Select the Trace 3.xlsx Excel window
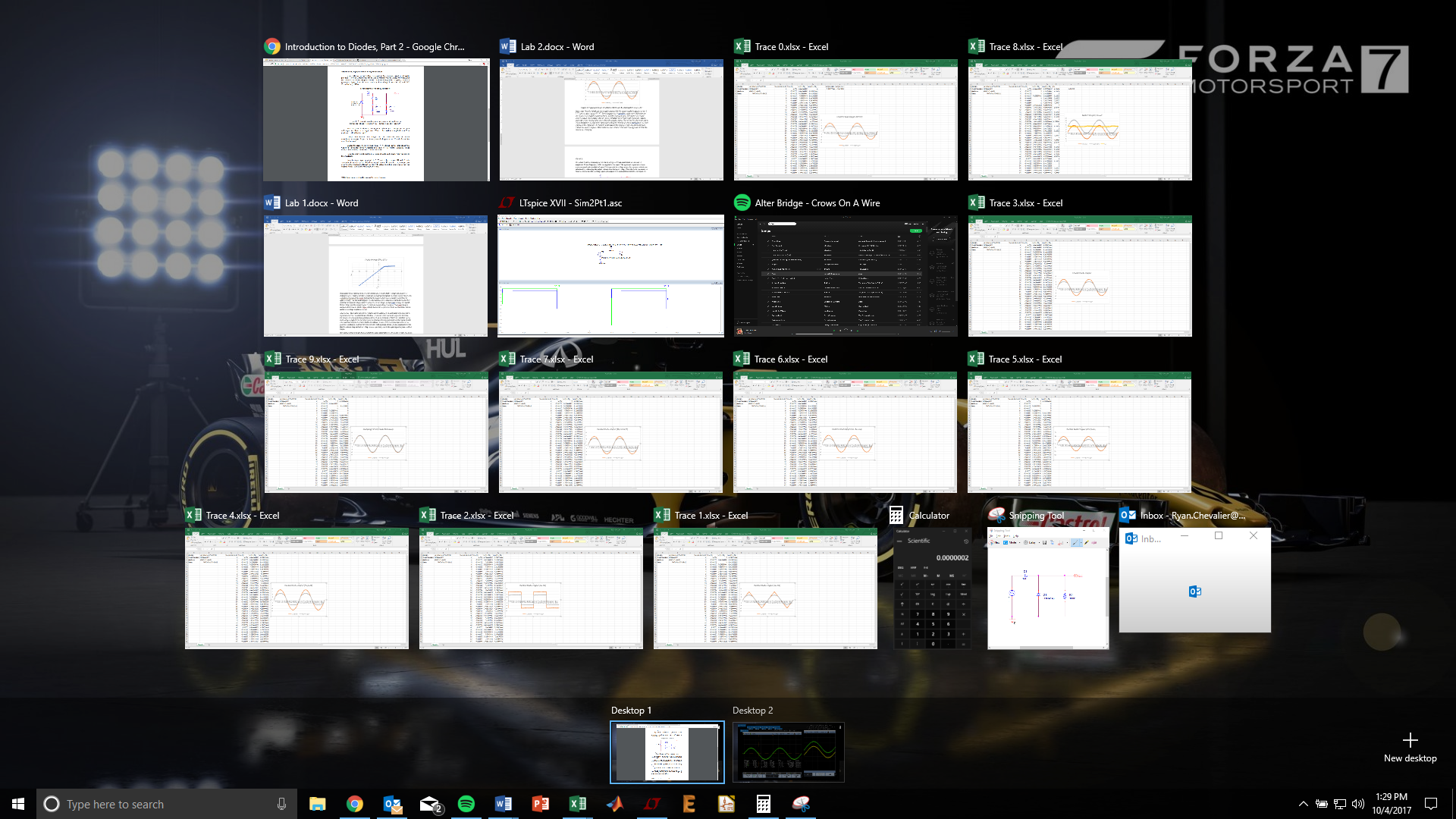 click(1080, 276)
